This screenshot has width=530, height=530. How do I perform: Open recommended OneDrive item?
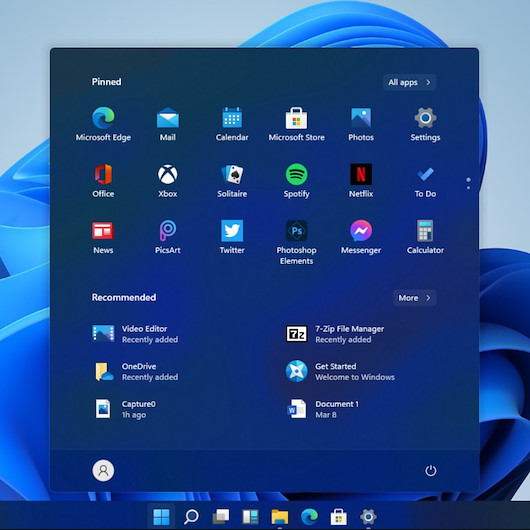coord(135,371)
